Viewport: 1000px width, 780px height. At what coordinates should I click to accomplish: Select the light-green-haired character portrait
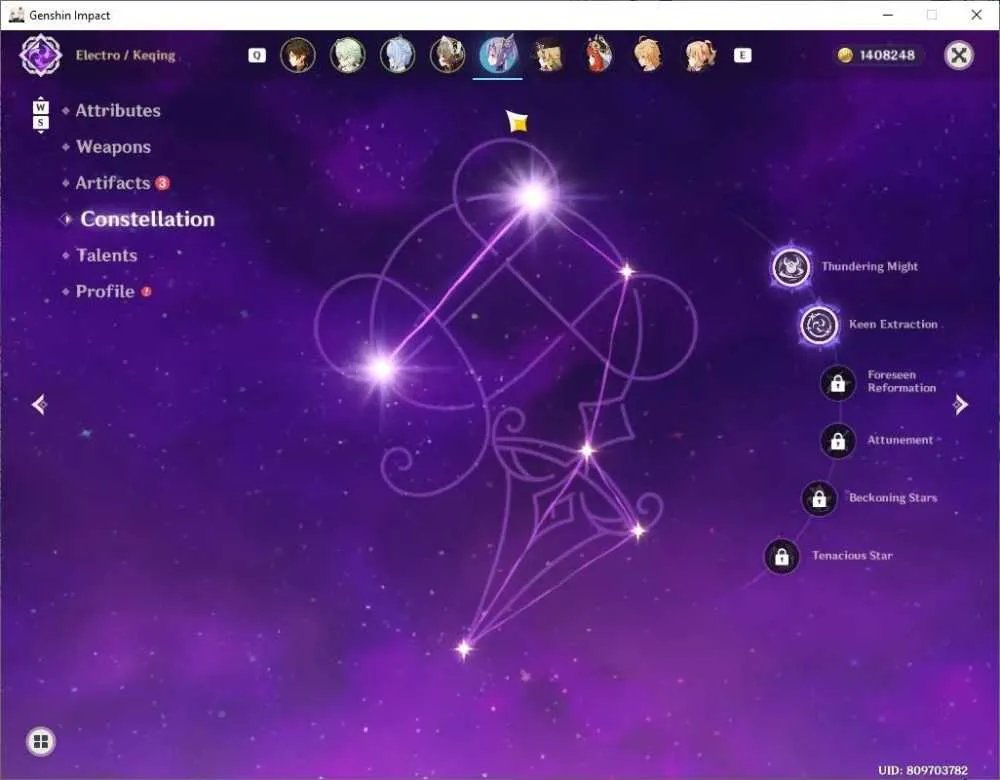348,55
